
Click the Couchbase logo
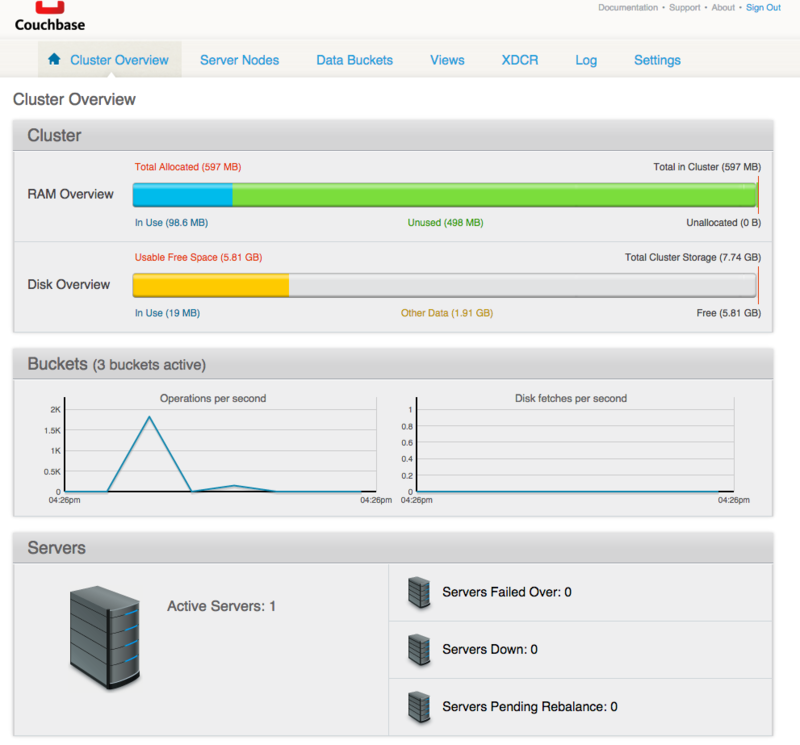pyautogui.click(x=50, y=16)
